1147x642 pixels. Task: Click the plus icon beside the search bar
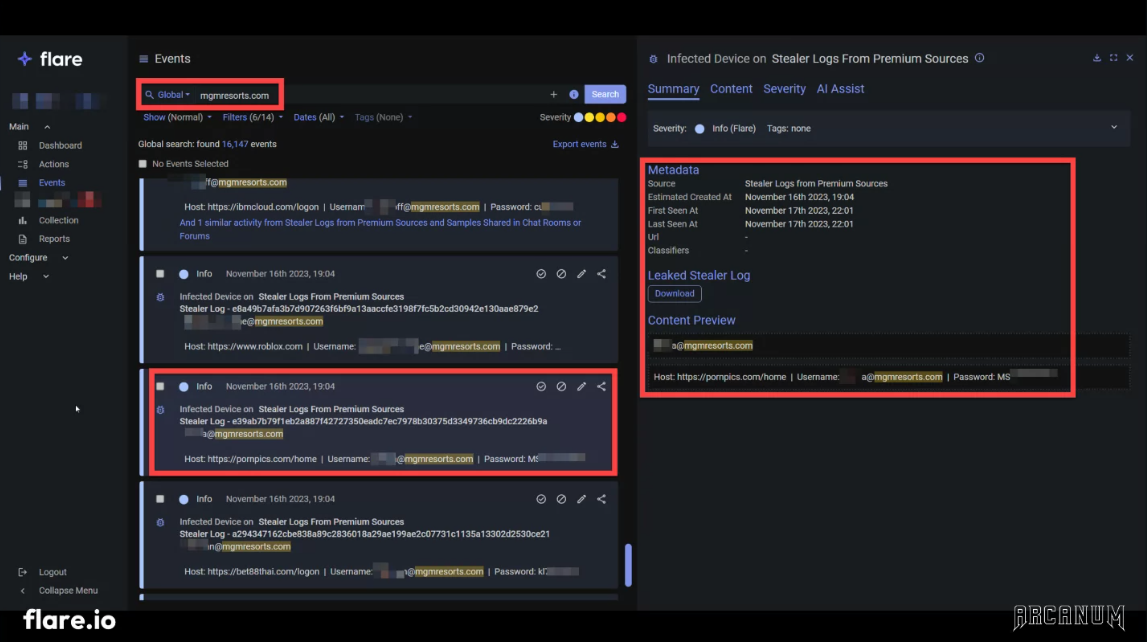[554, 94]
